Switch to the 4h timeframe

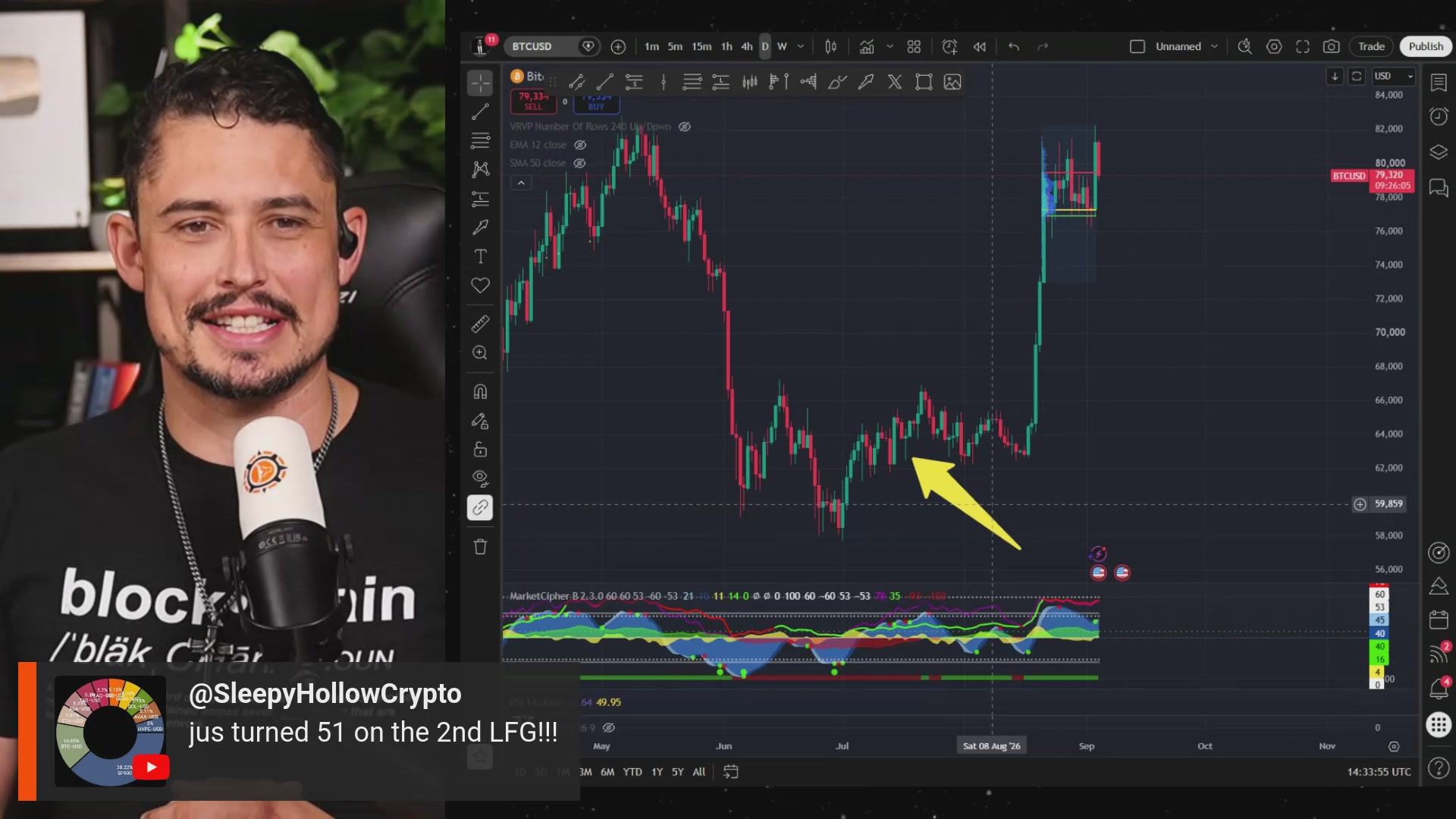[x=747, y=47]
